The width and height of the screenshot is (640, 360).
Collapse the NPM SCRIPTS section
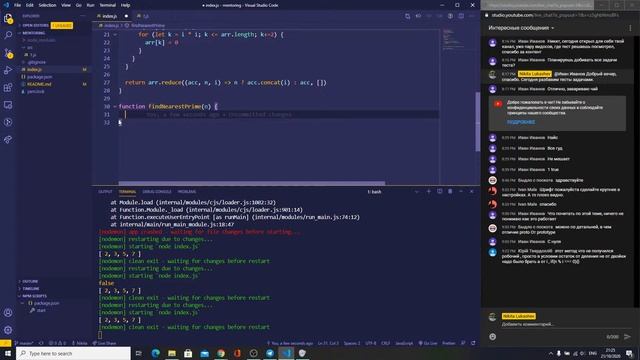[x=33, y=296]
